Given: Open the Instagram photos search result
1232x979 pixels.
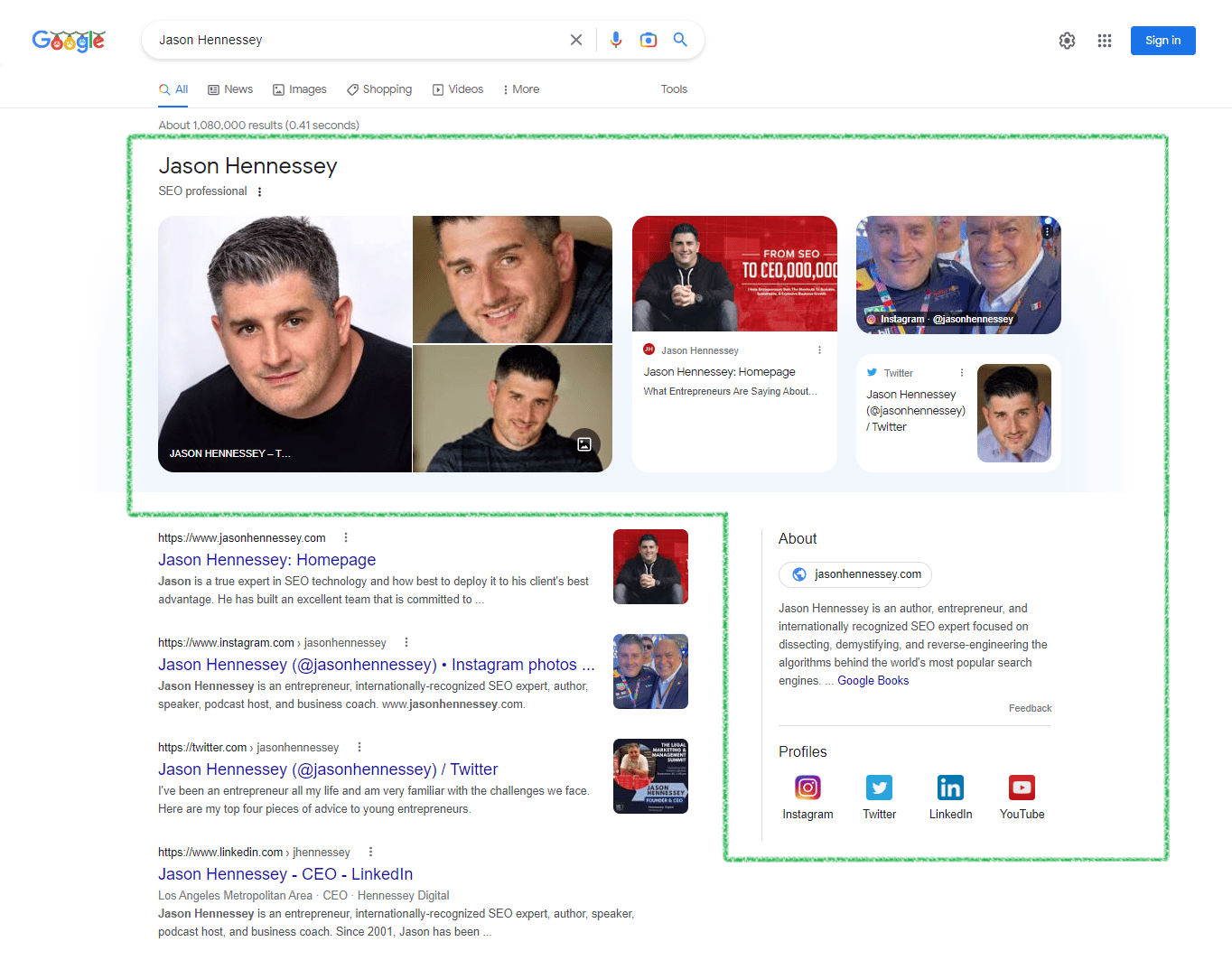Looking at the screenshot, I should point(376,665).
